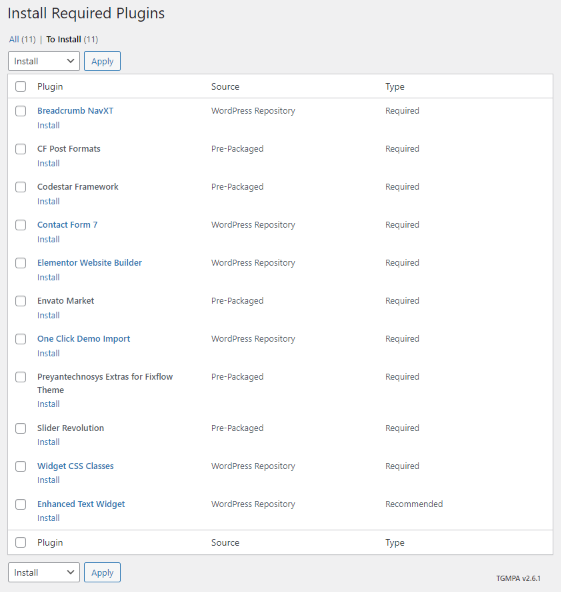
Task: Click the Slider Revolution plugin name
Action: [x=71, y=428]
